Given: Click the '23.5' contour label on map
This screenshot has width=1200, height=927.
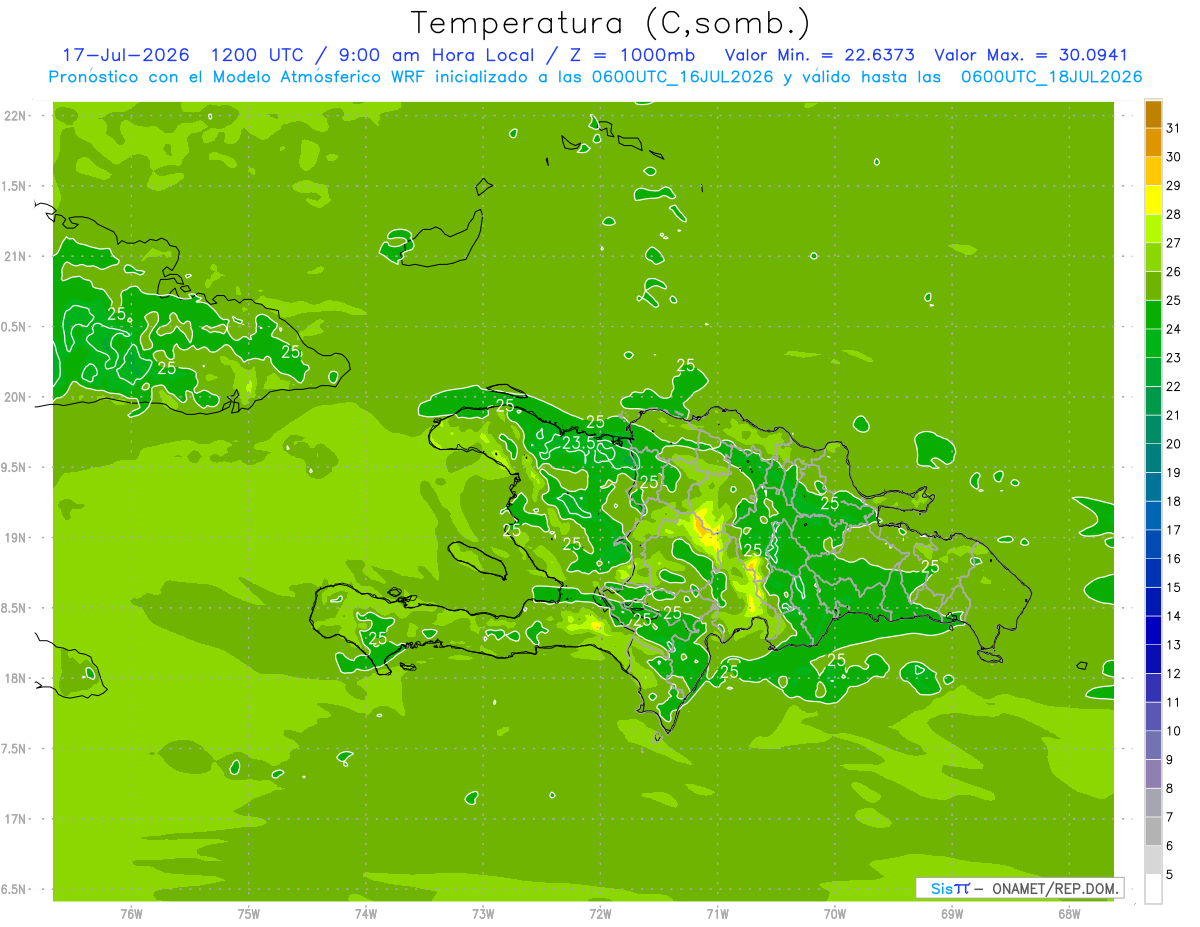Looking at the screenshot, I should point(578,442).
